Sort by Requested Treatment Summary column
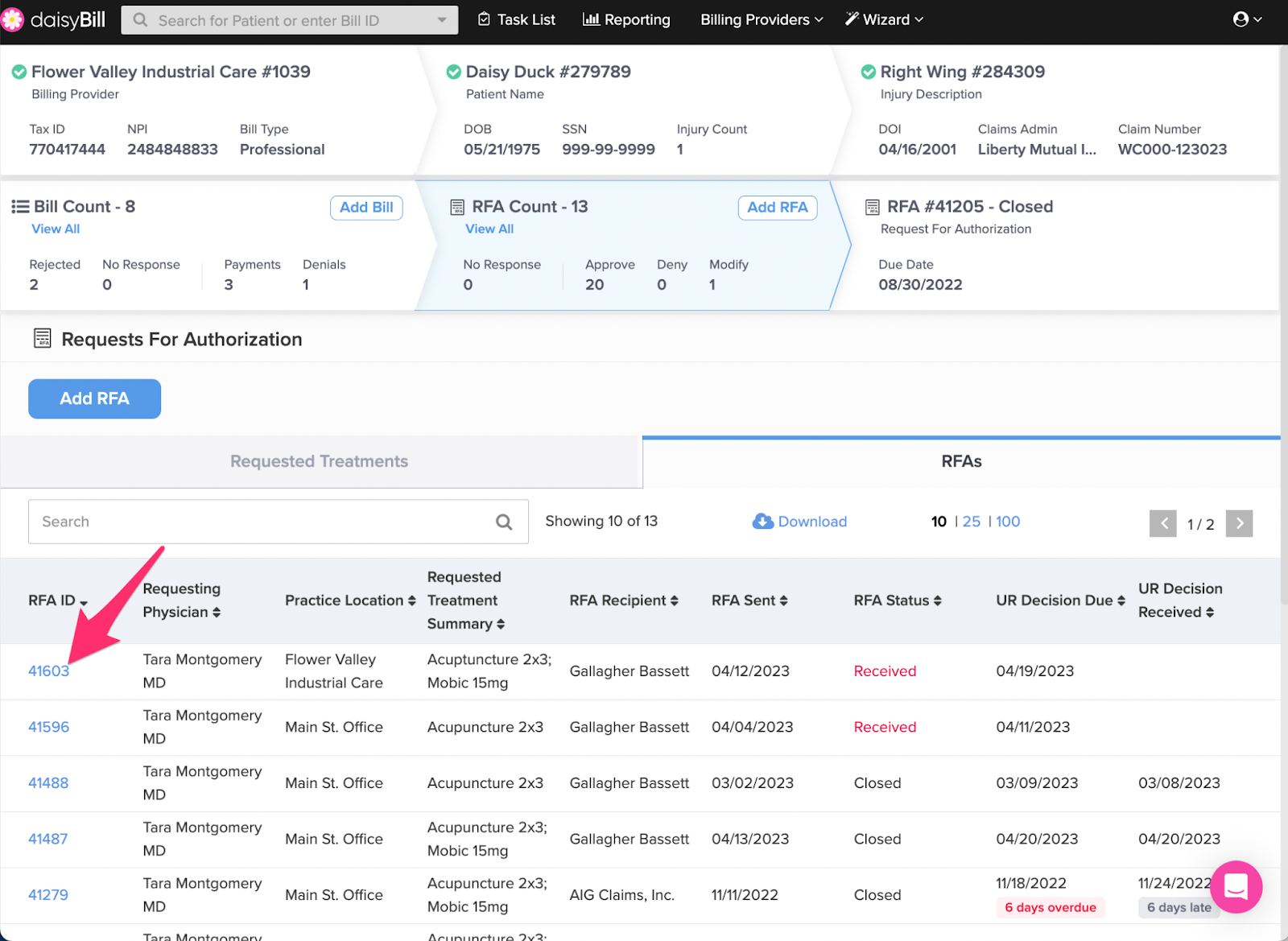1288x941 pixels. tap(501, 625)
